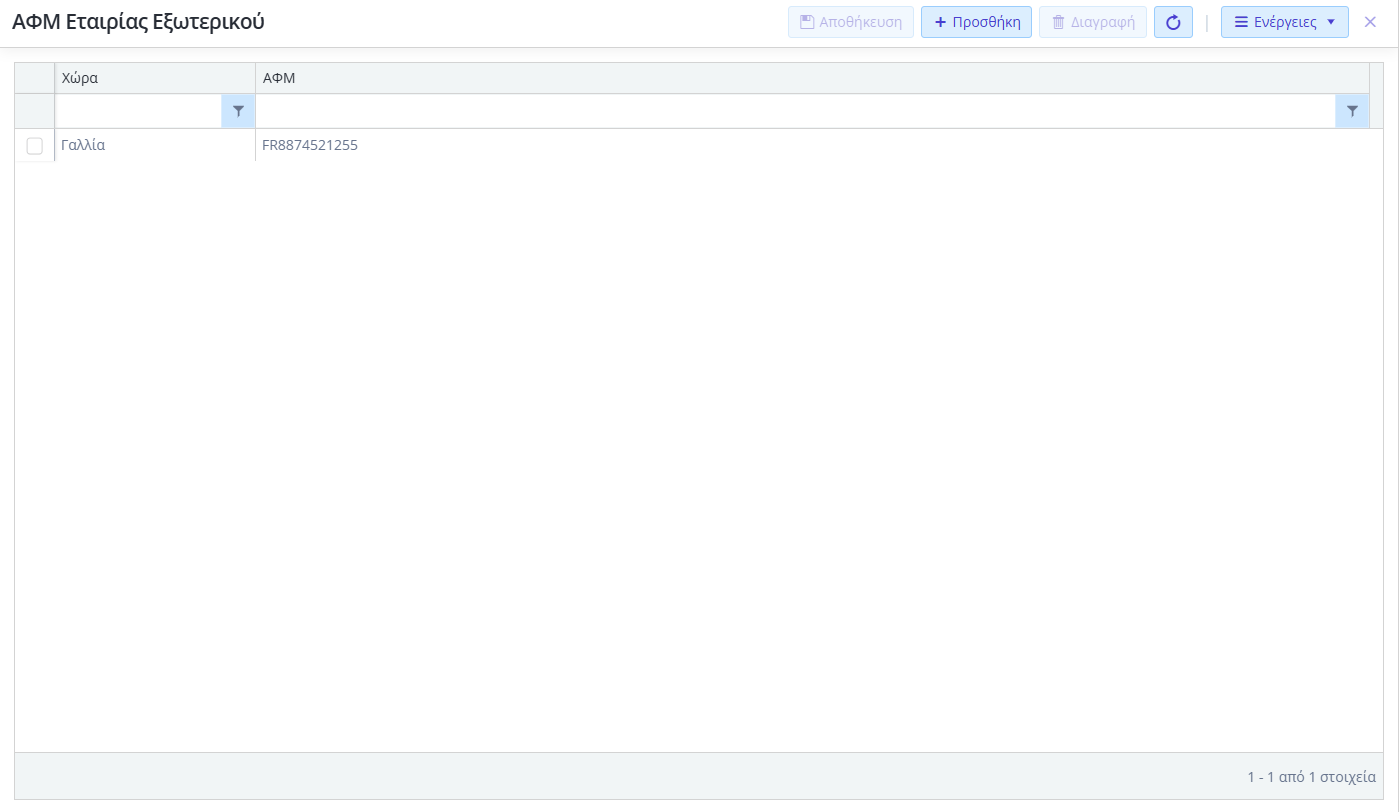Image resolution: width=1399 pixels, height=812 pixels.
Task: Focus the Χώρα filter text field
Action: (138, 112)
